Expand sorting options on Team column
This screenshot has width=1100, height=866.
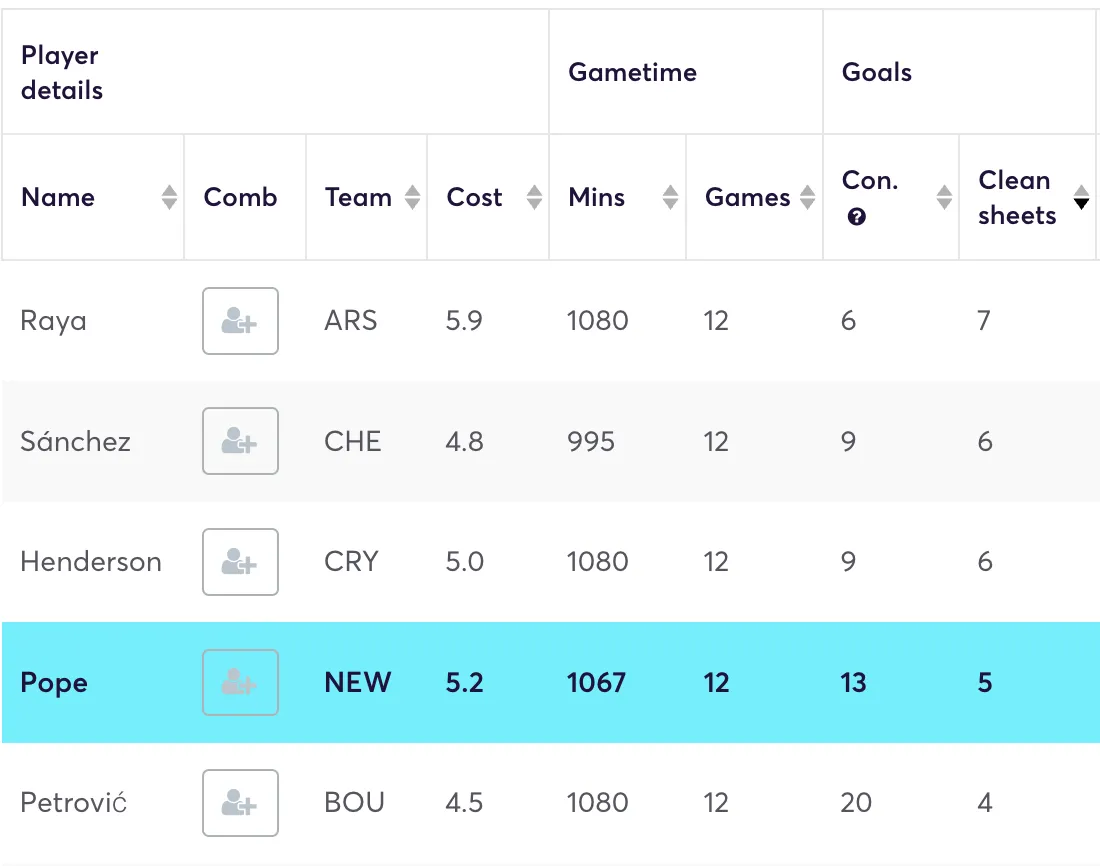(412, 197)
